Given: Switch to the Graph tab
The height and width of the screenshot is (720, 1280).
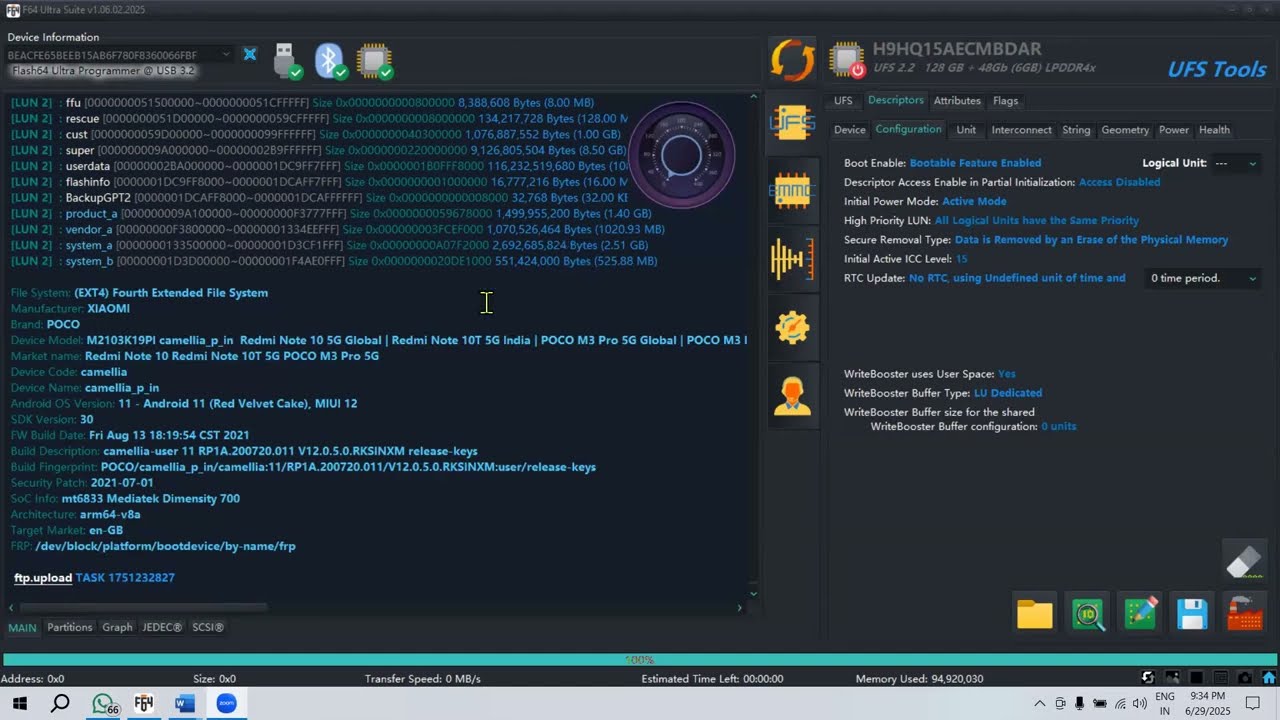Looking at the screenshot, I should 117,627.
